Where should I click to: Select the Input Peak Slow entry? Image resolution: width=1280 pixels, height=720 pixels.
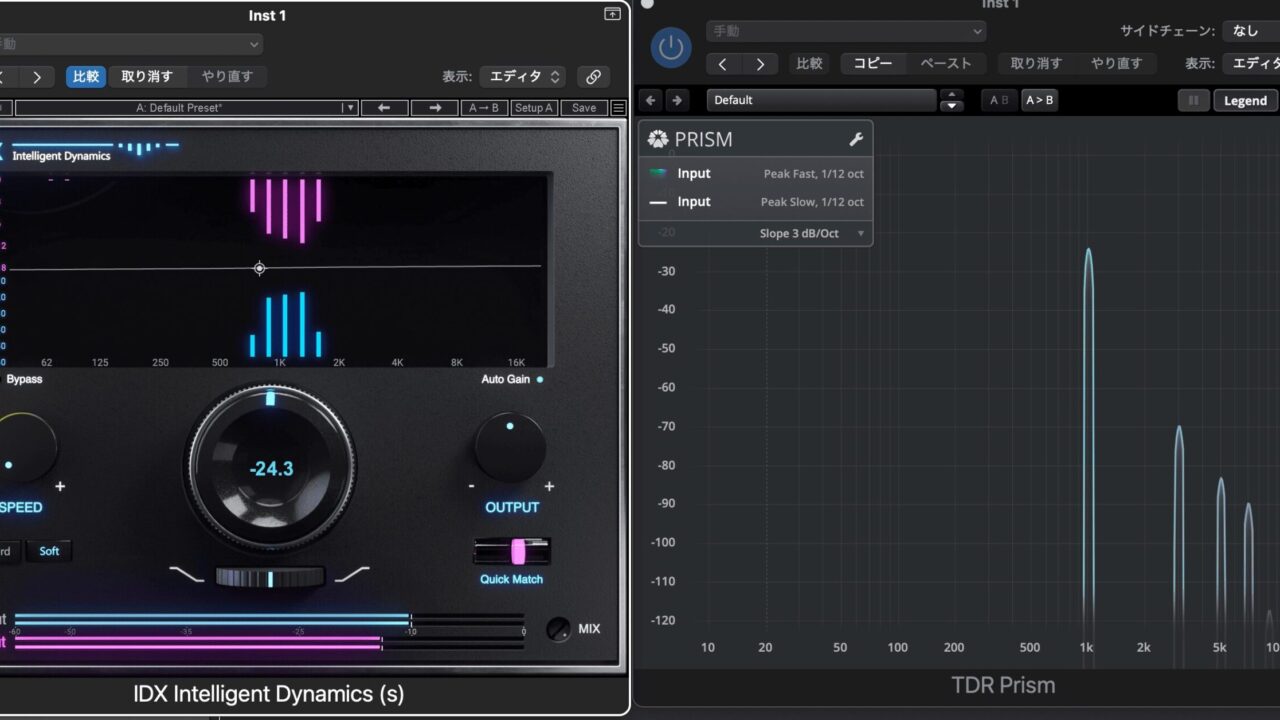[756, 202]
